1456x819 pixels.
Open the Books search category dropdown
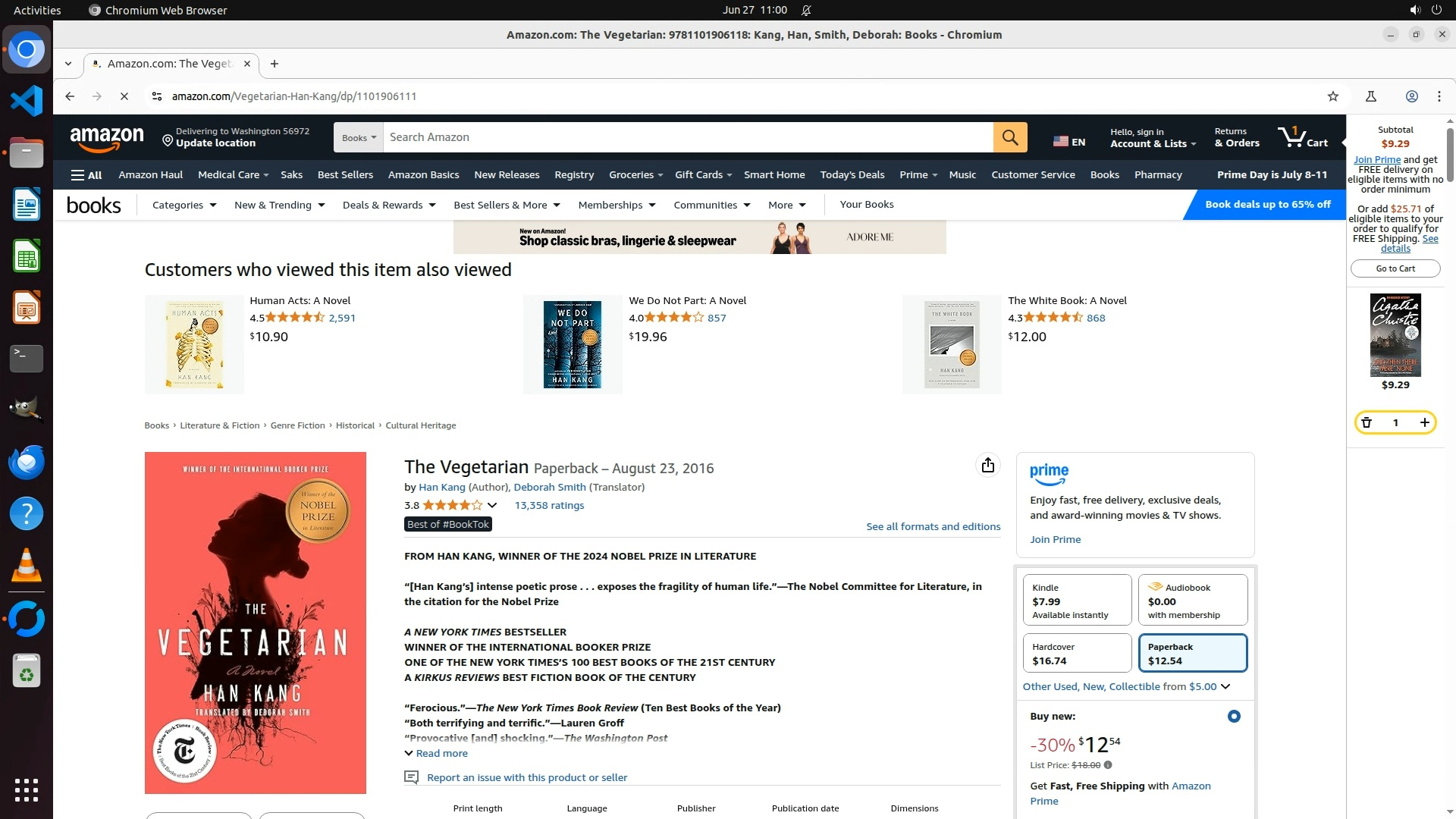(x=359, y=138)
